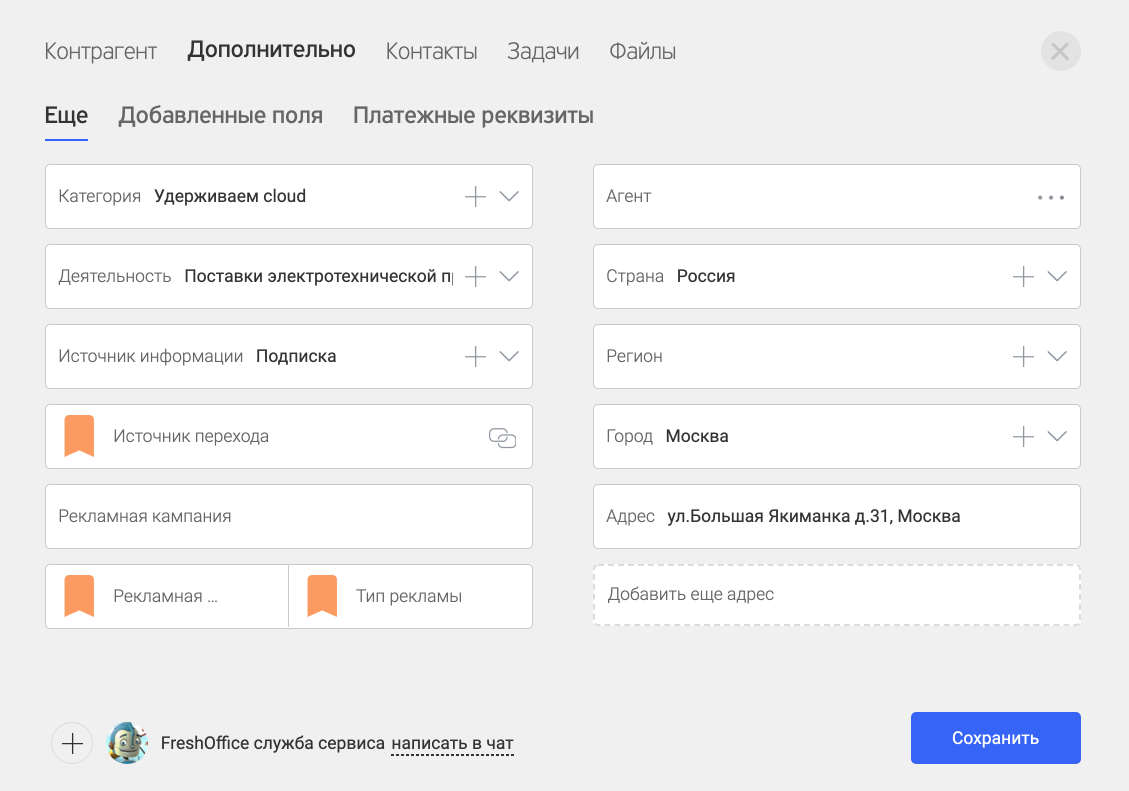Click plus icon in Источник информации field
The image size is (1129, 791).
coord(475,356)
